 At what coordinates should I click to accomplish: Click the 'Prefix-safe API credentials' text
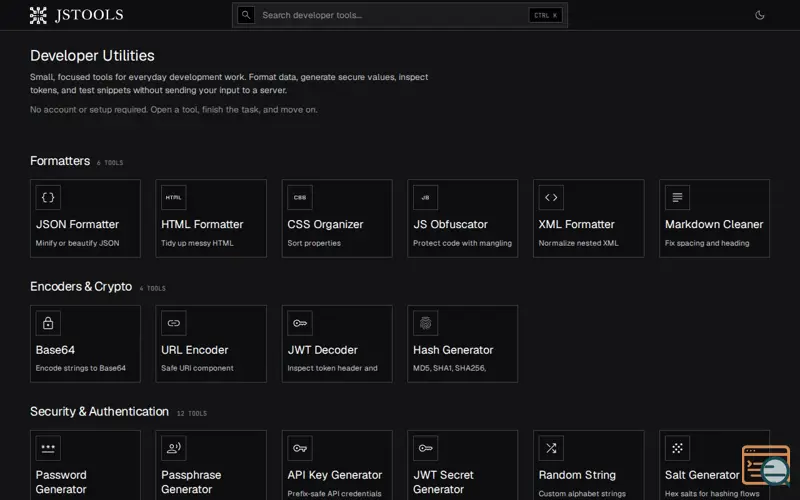coord(334,494)
